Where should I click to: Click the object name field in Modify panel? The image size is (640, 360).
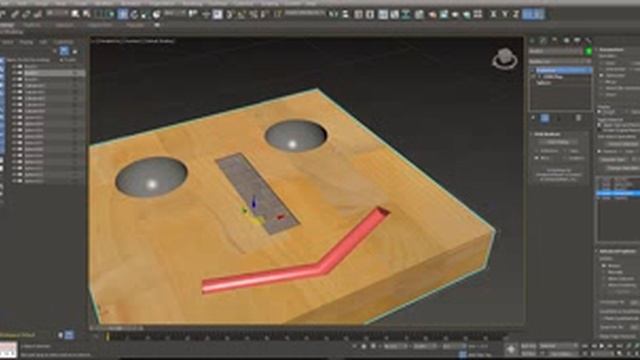point(556,51)
